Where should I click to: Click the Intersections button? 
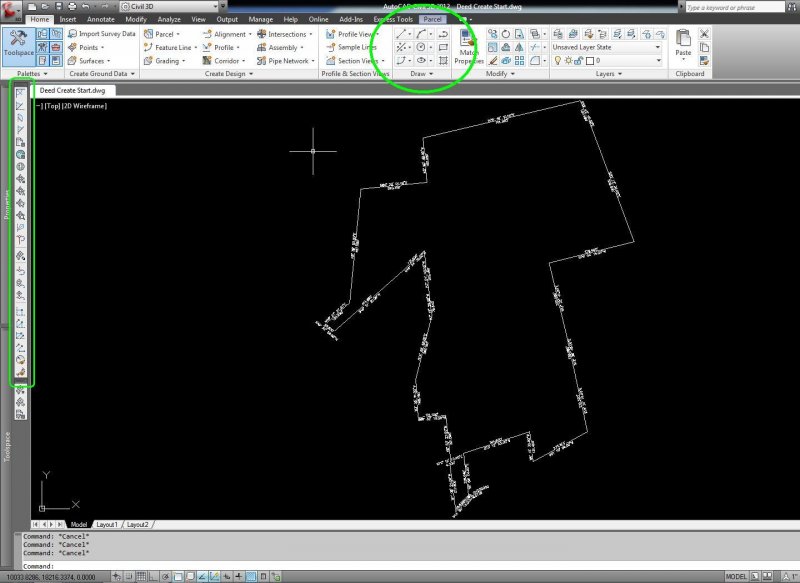coord(284,34)
